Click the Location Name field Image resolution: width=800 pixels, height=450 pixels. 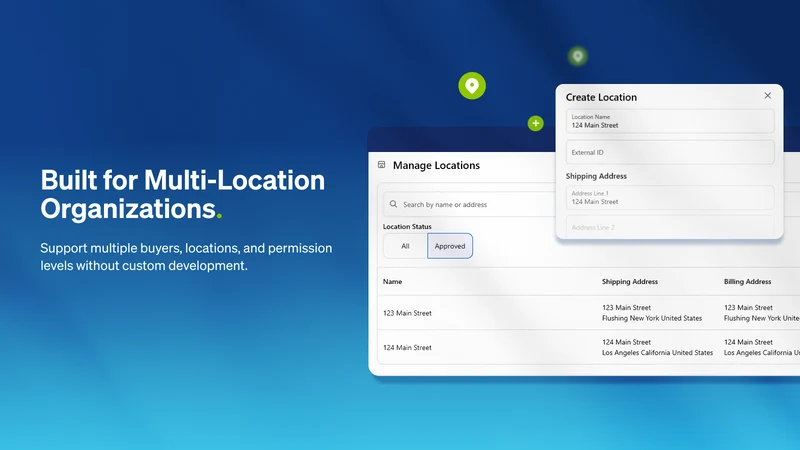point(670,121)
